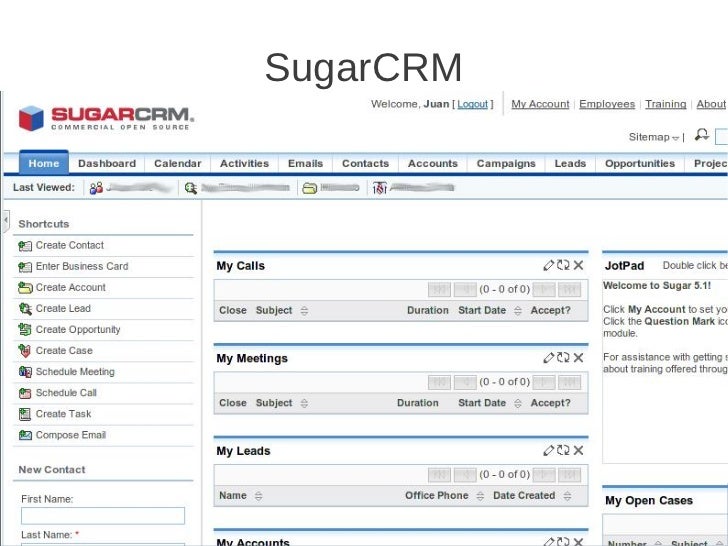Open the Leads tab
Image resolution: width=728 pixels, height=546 pixels.
(x=570, y=163)
